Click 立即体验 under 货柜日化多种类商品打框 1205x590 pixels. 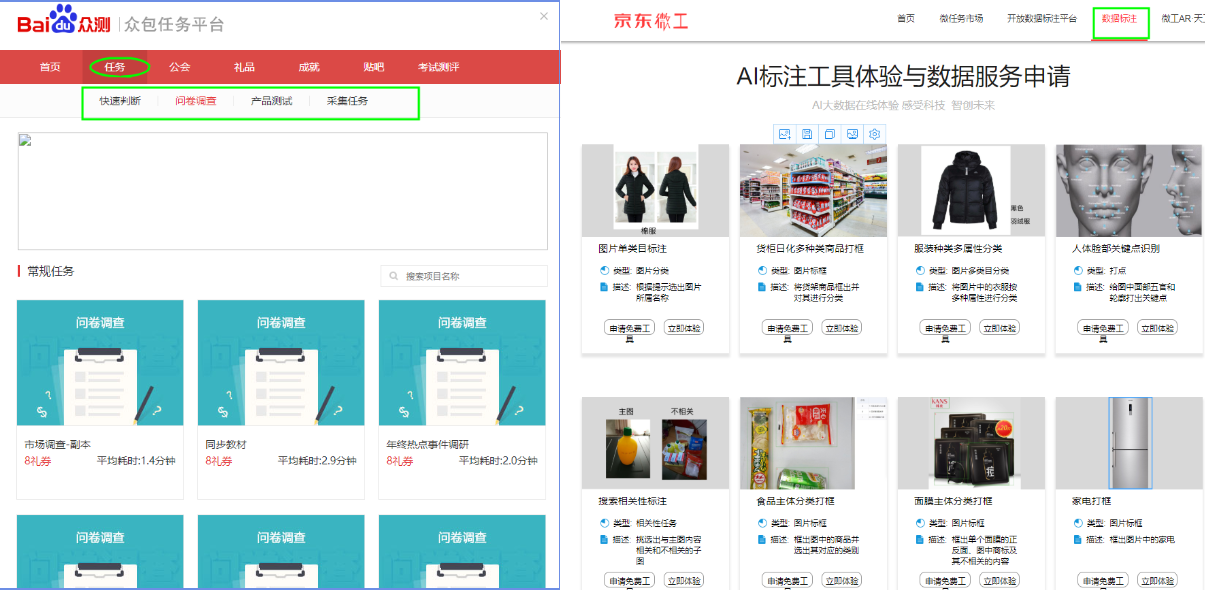842,328
